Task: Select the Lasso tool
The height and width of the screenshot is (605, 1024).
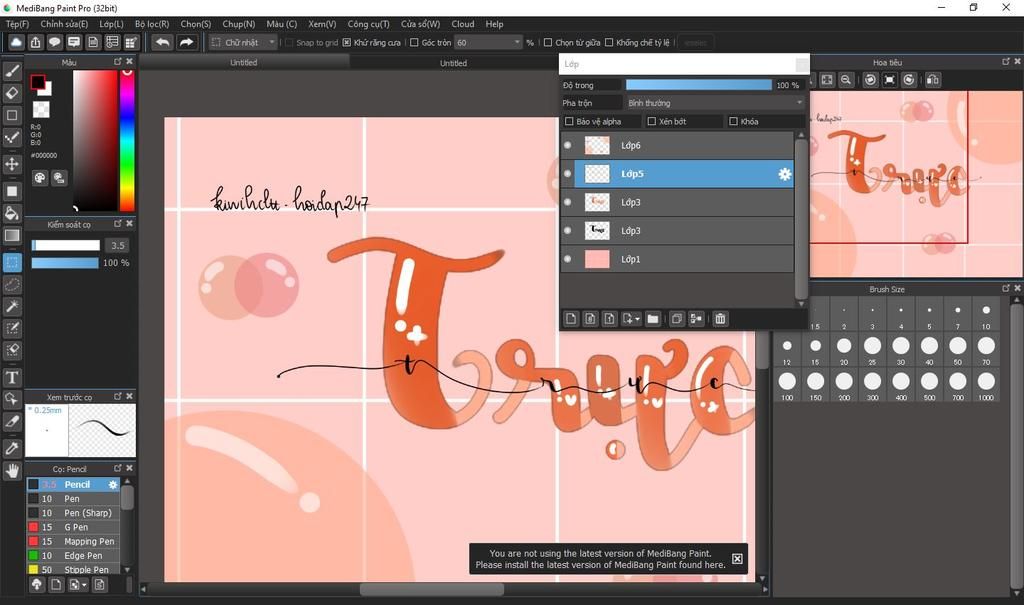Action: point(12,285)
